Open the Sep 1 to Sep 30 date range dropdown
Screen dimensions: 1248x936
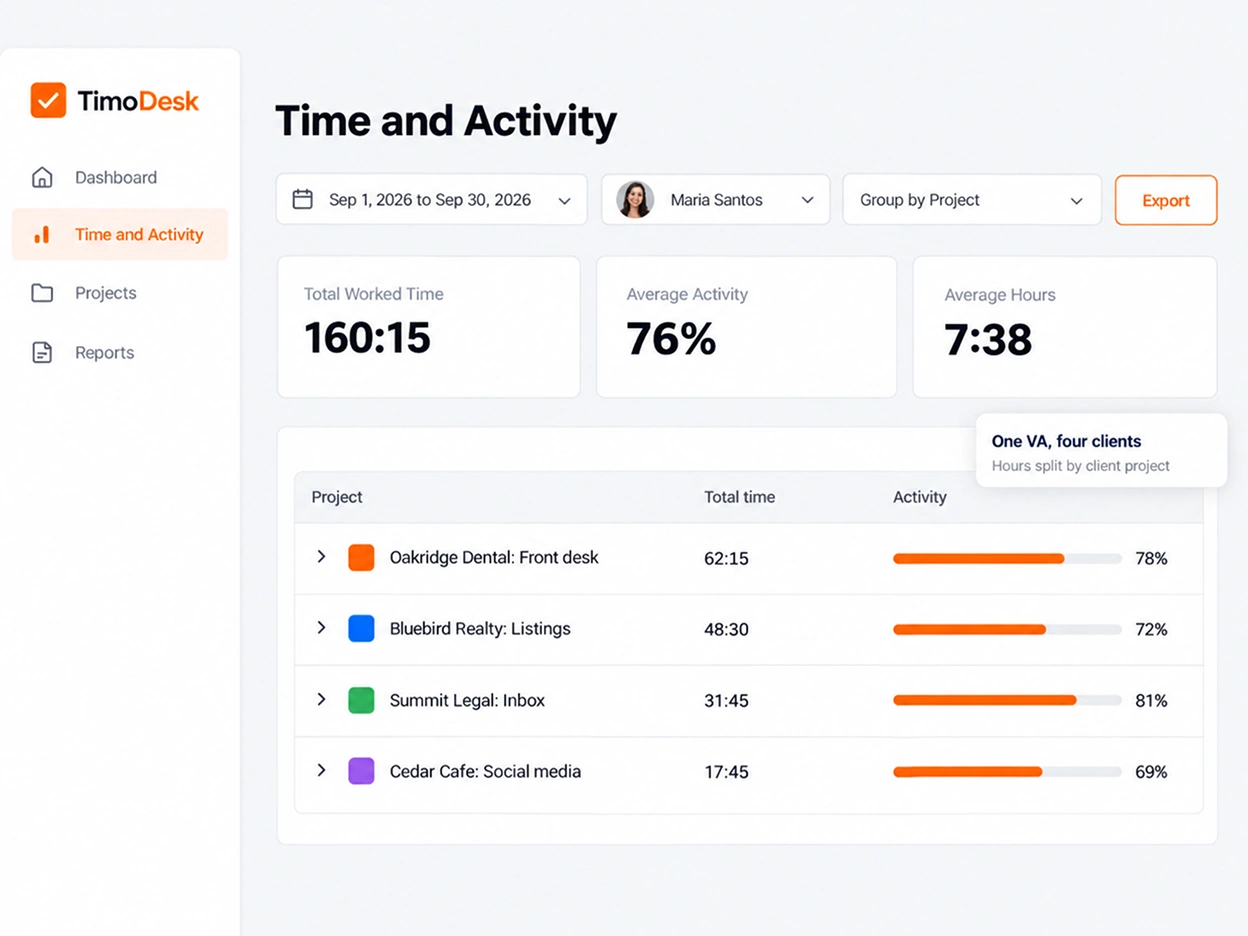(431, 199)
